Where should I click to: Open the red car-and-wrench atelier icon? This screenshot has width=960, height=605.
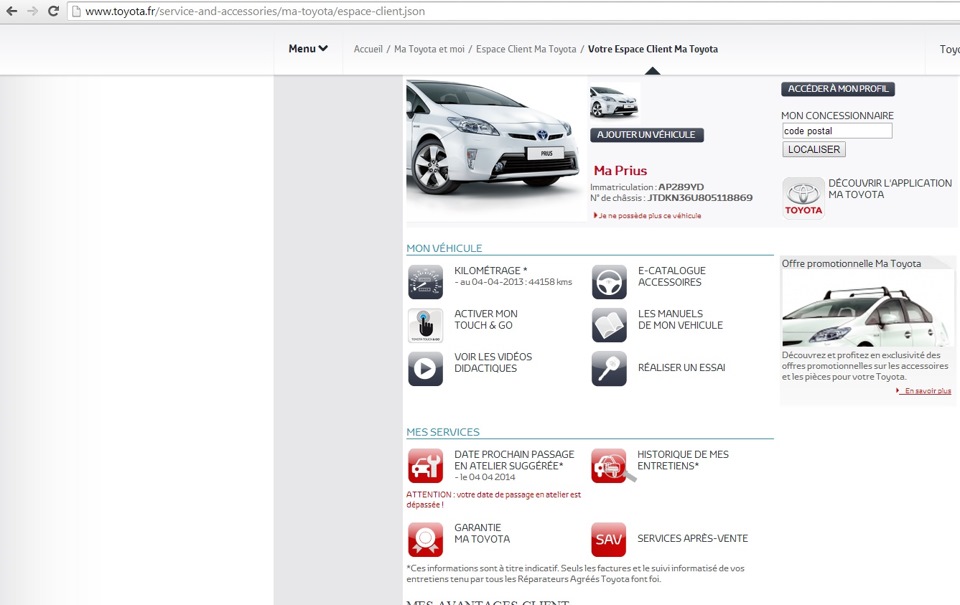(426, 466)
